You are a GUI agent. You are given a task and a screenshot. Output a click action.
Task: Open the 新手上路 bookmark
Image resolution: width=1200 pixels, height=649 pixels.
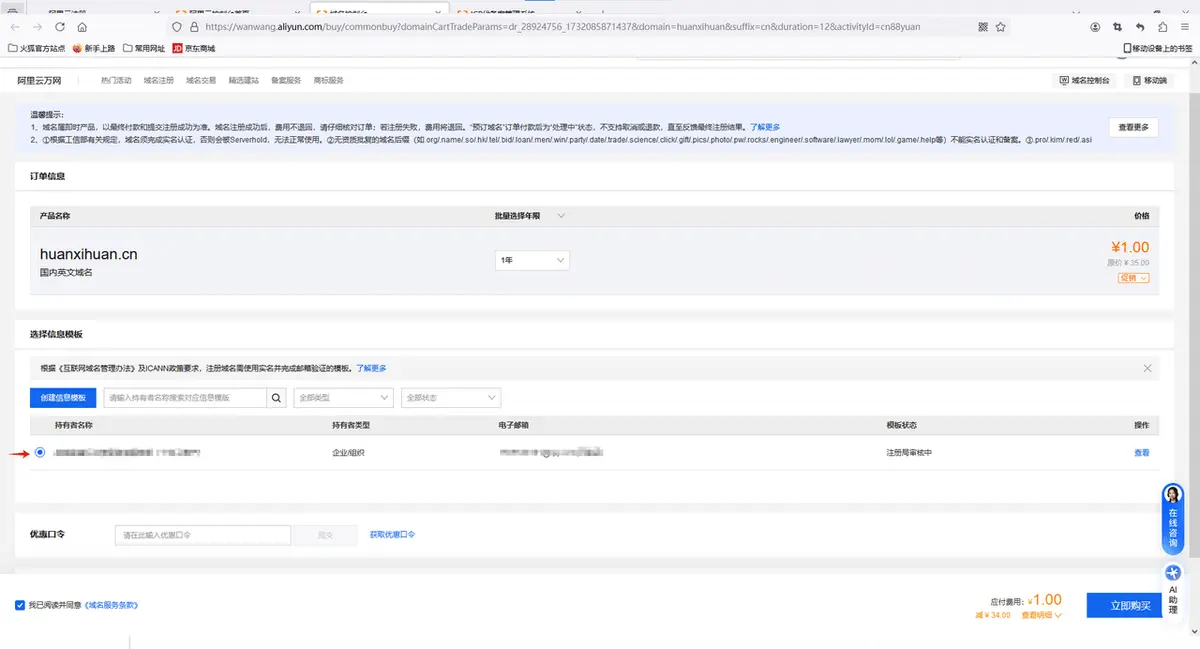click(x=92, y=48)
